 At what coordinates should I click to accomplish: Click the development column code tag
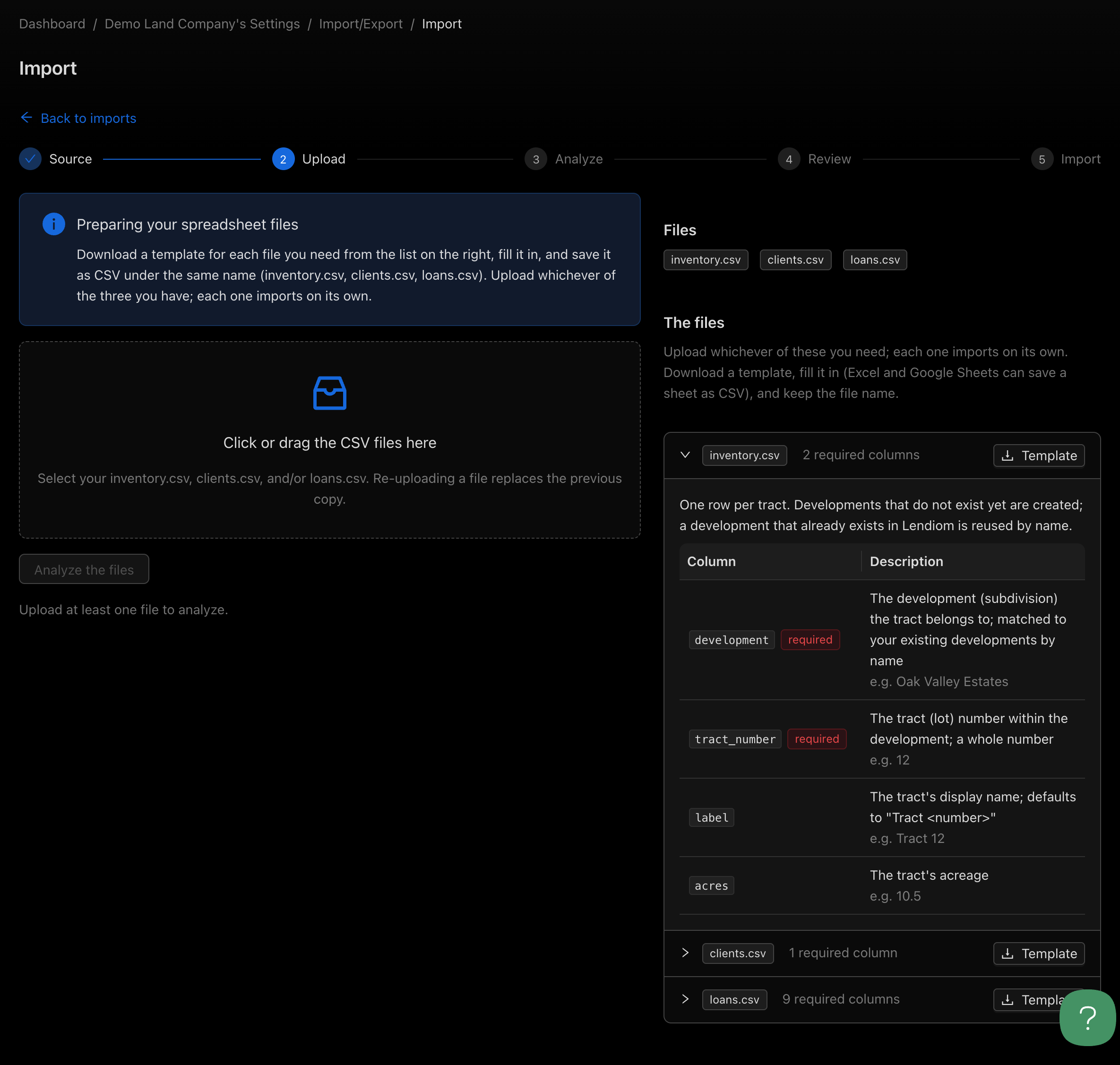731,640
